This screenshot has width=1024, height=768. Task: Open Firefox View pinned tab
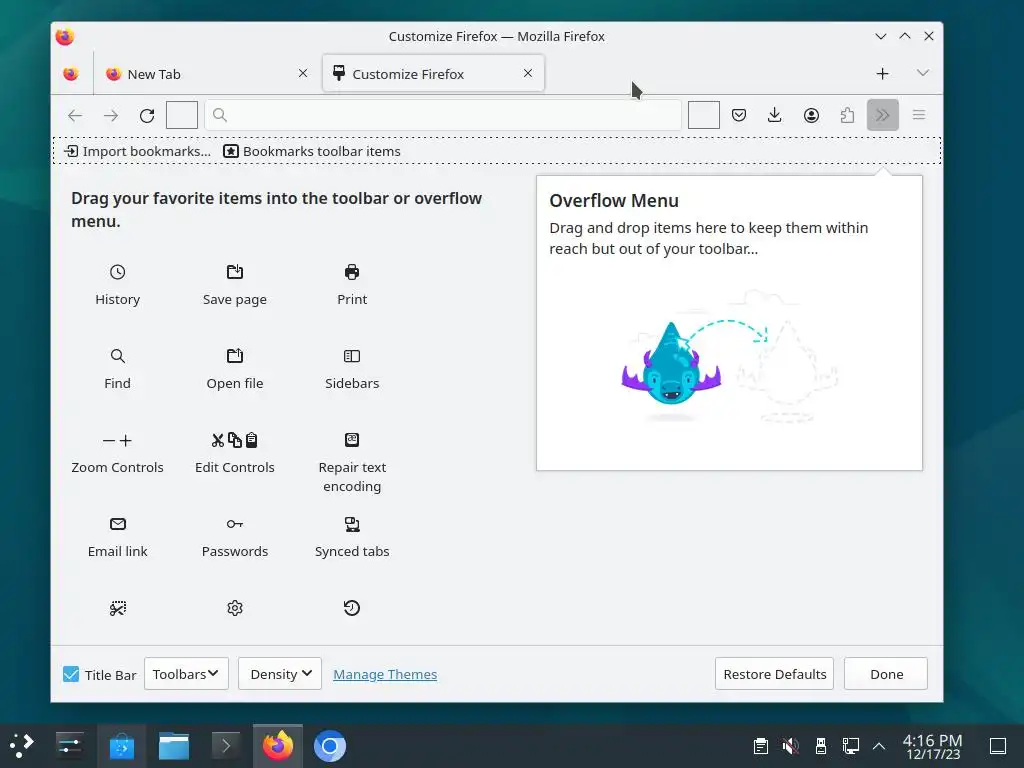[71, 74]
